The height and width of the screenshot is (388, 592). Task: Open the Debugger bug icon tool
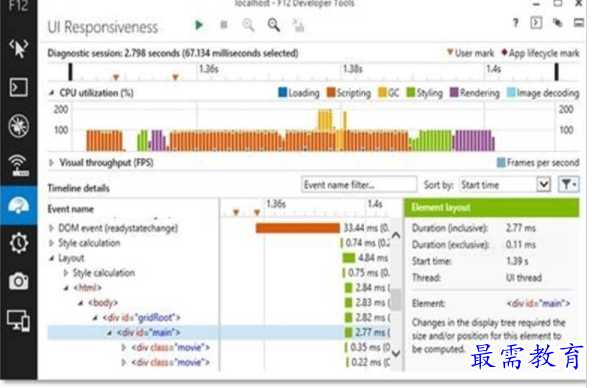pyautogui.click(x=18, y=126)
